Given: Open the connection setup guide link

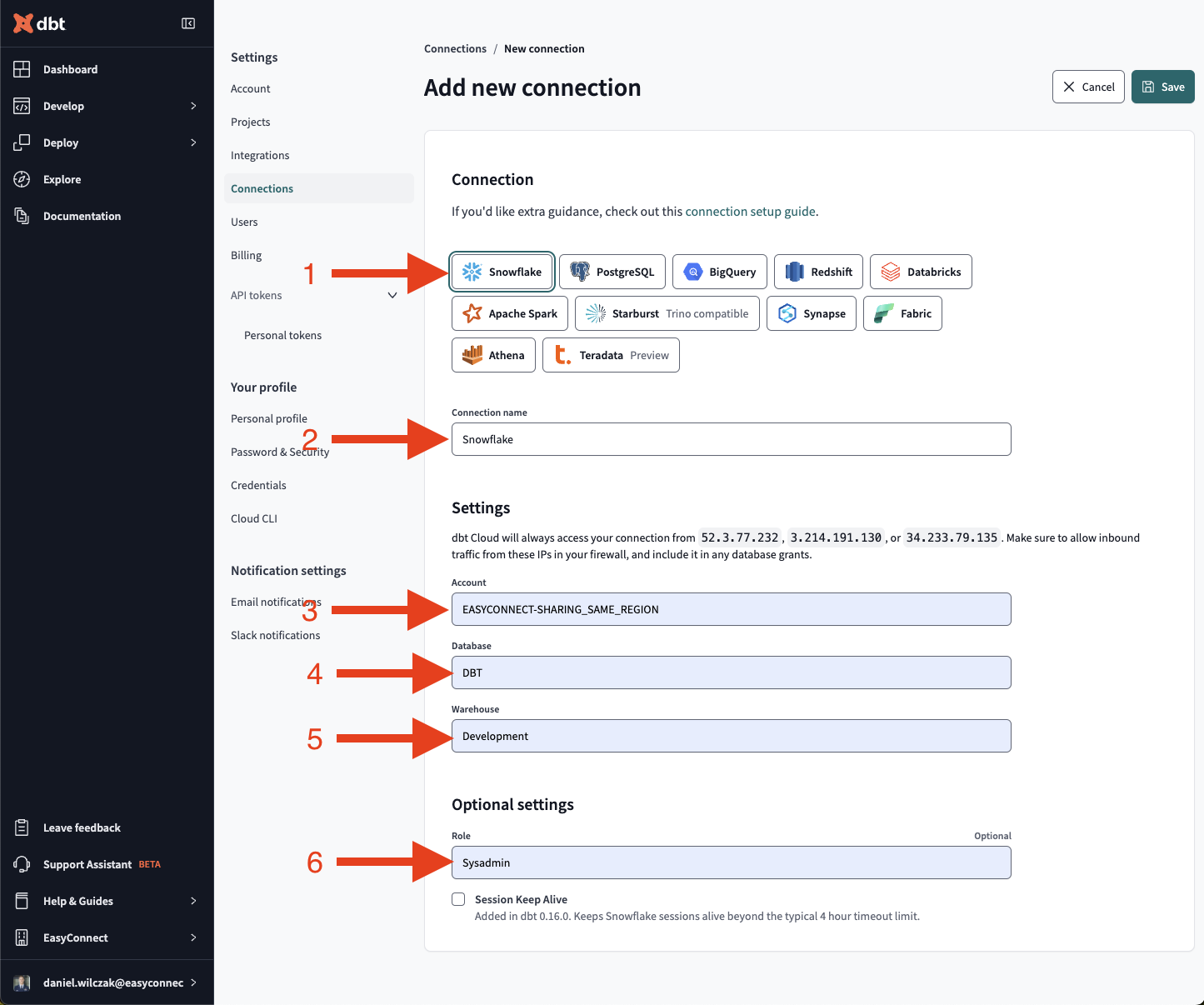Looking at the screenshot, I should [750, 212].
